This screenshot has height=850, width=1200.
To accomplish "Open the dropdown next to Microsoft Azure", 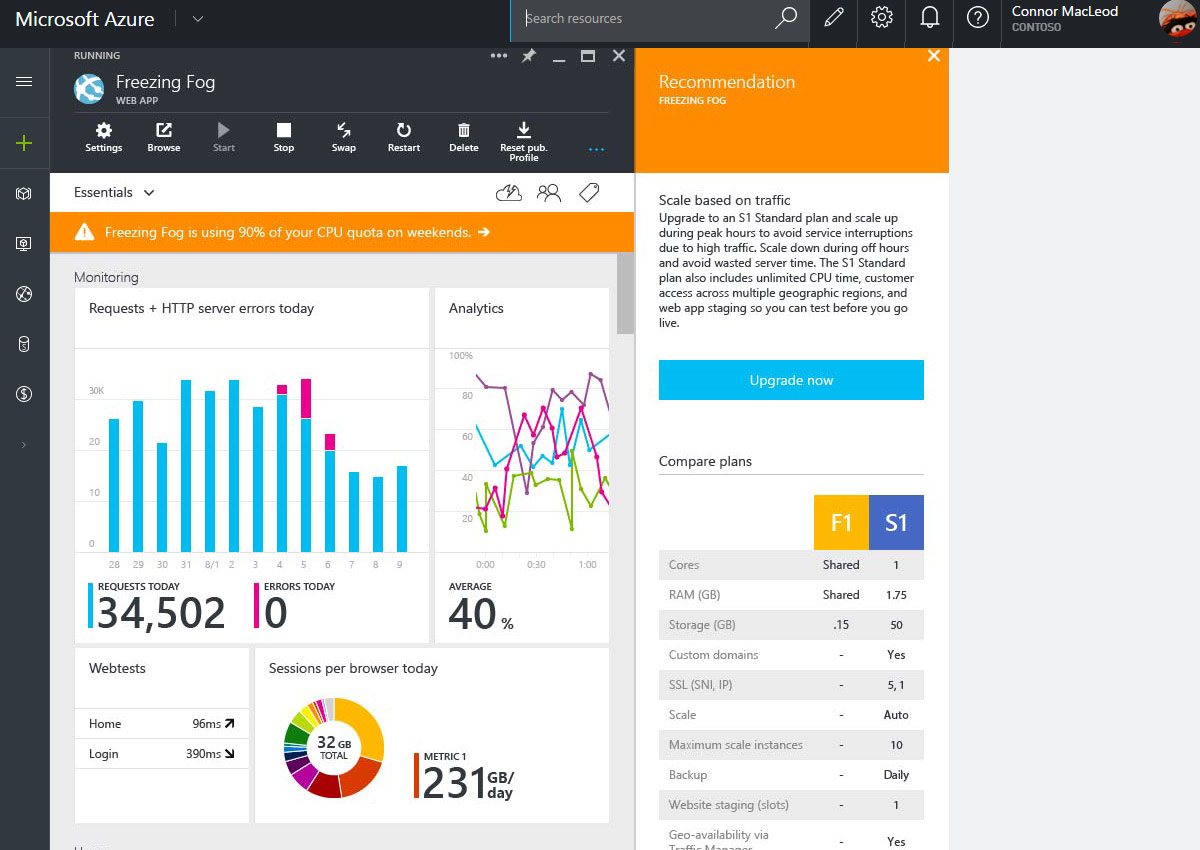I will tap(197, 19).
